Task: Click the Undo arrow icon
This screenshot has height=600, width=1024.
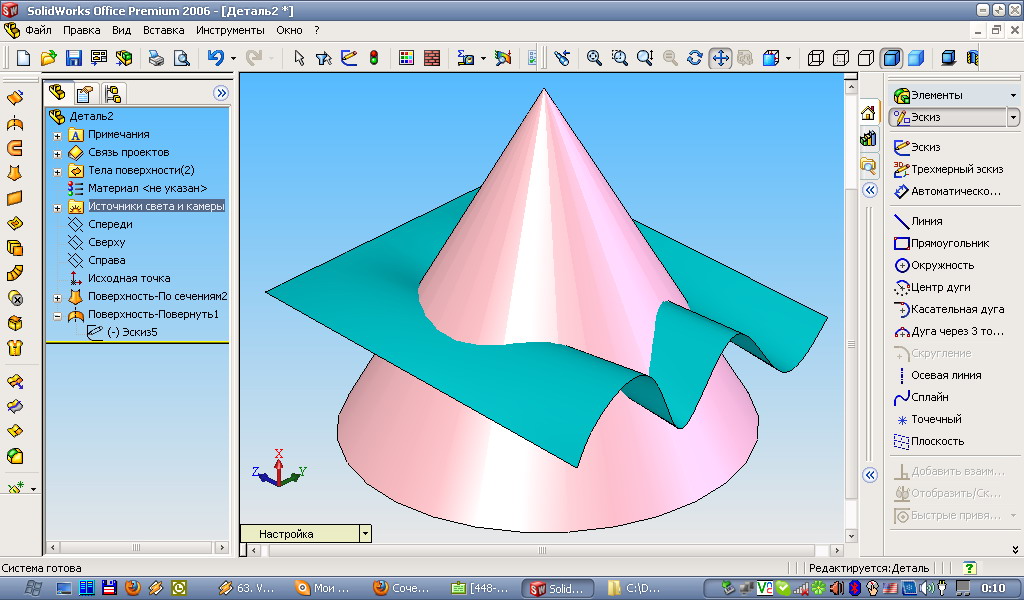Action: tap(216, 58)
